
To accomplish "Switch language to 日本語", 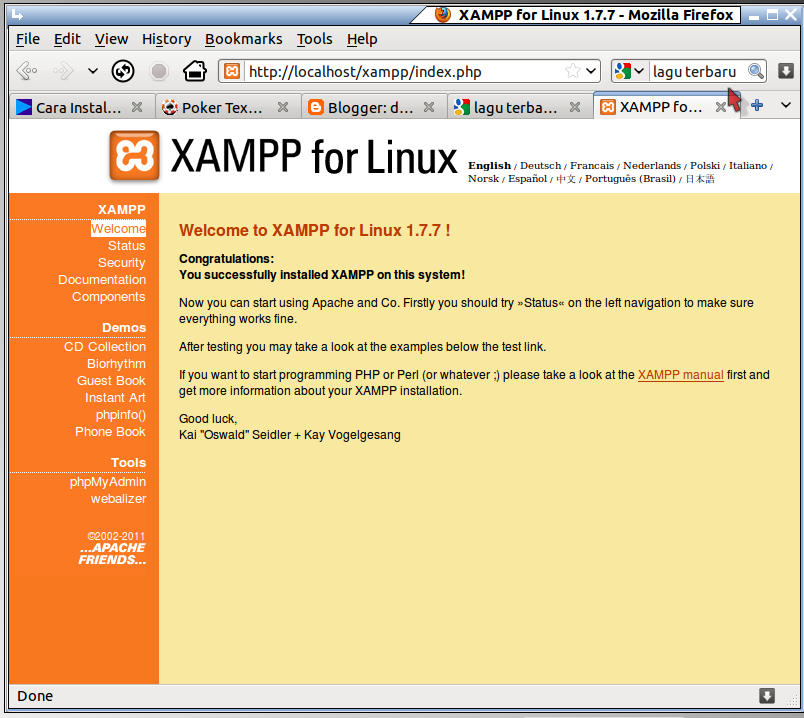I will 700,179.
